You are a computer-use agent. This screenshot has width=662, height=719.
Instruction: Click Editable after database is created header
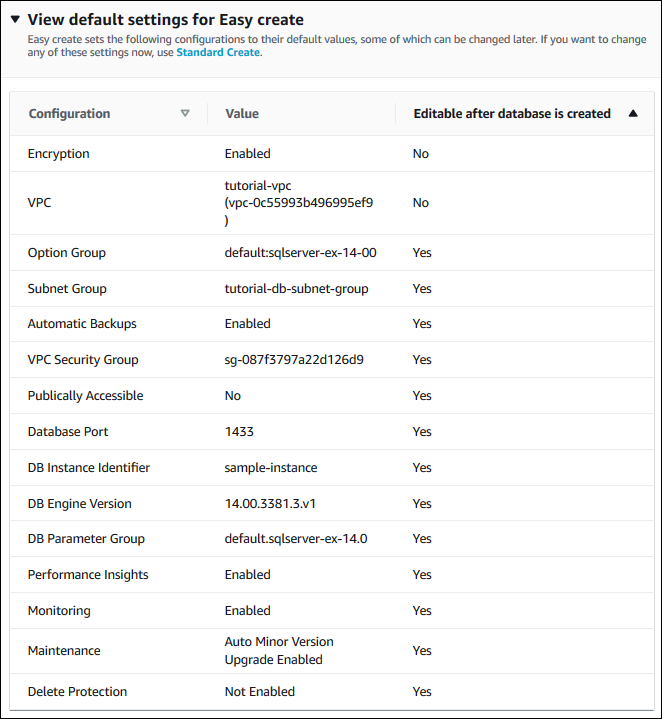[512, 114]
